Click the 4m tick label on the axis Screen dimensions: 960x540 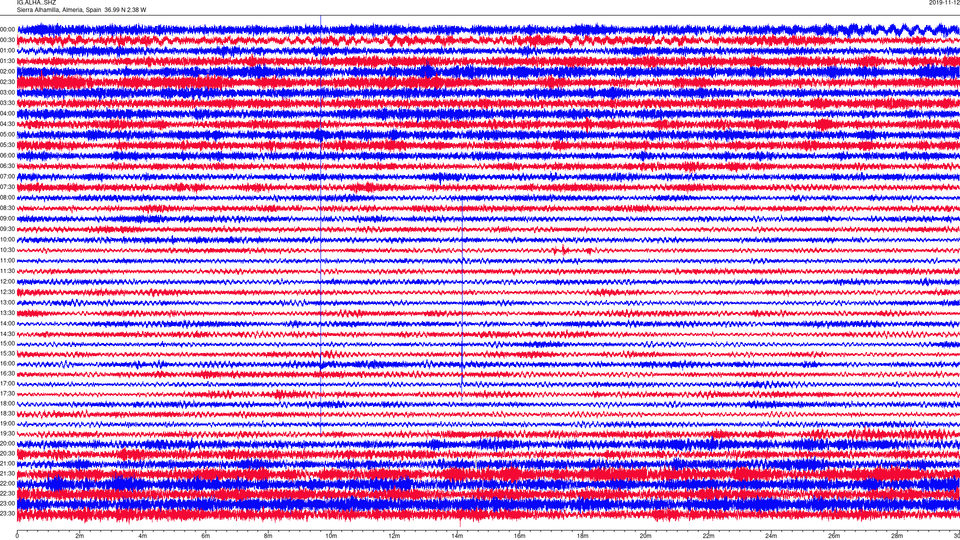click(143, 536)
